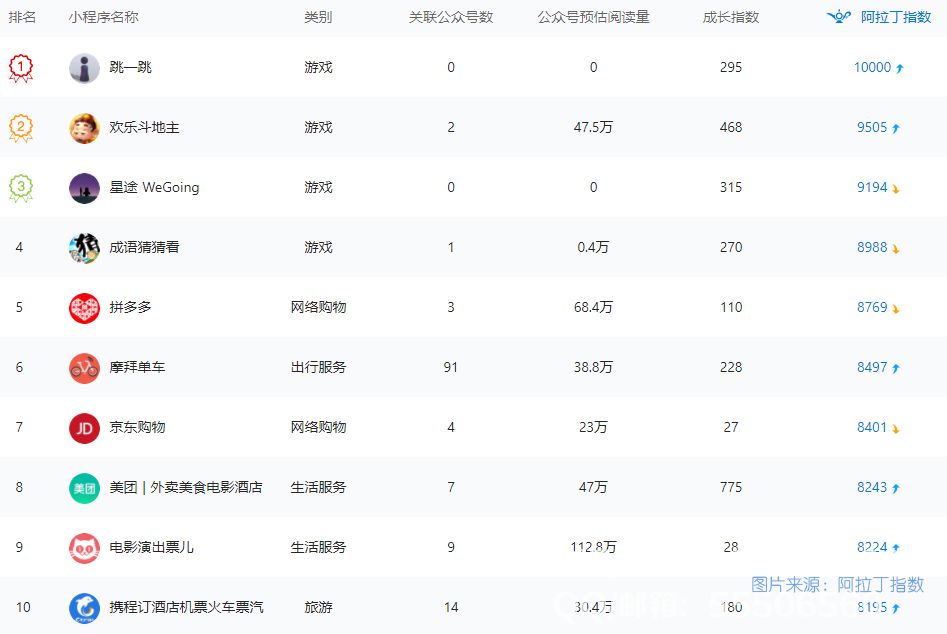
Task: Open the 电影演出票儿 cat icon
Action: [x=85, y=548]
